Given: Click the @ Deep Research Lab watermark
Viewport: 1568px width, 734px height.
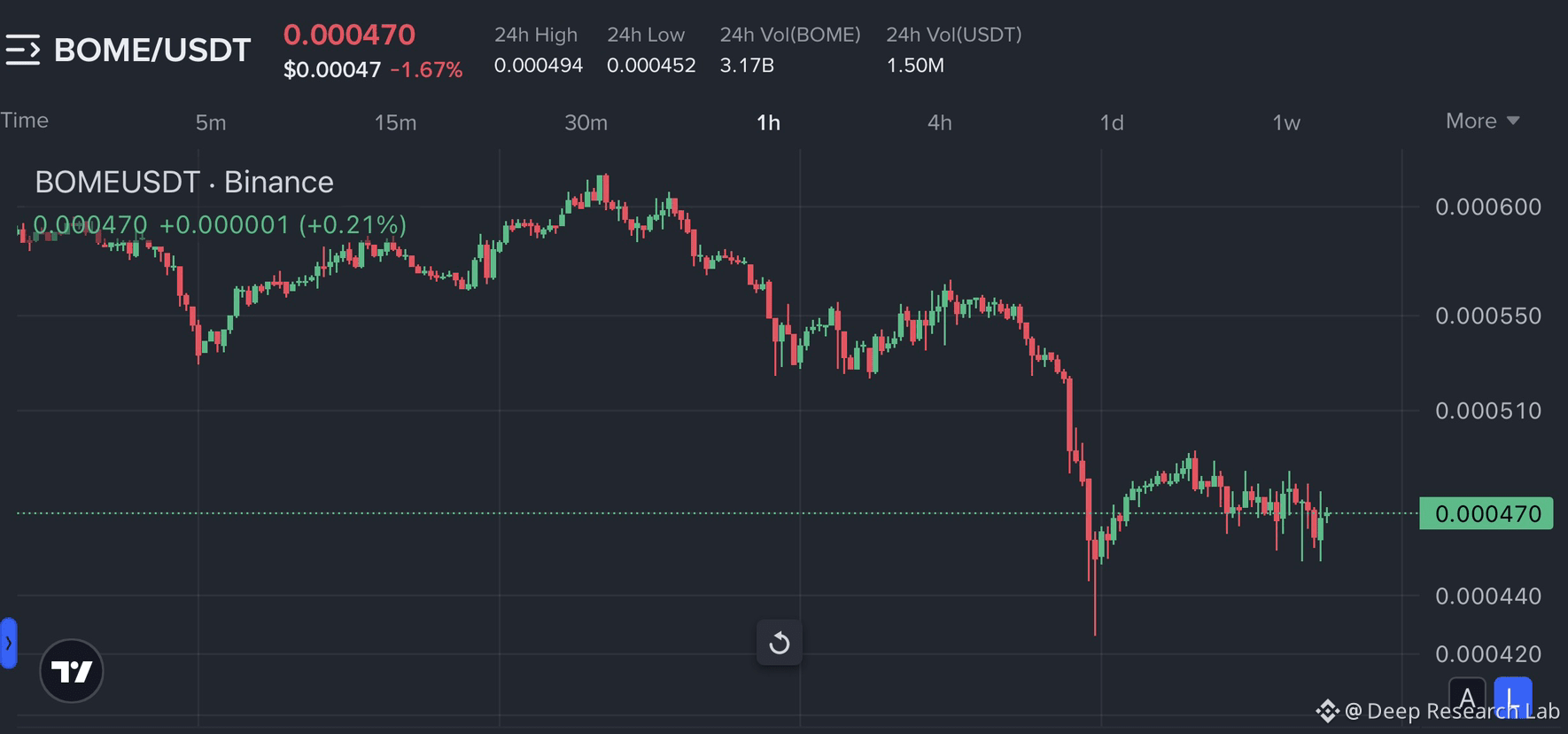Looking at the screenshot, I should 1452,711.
